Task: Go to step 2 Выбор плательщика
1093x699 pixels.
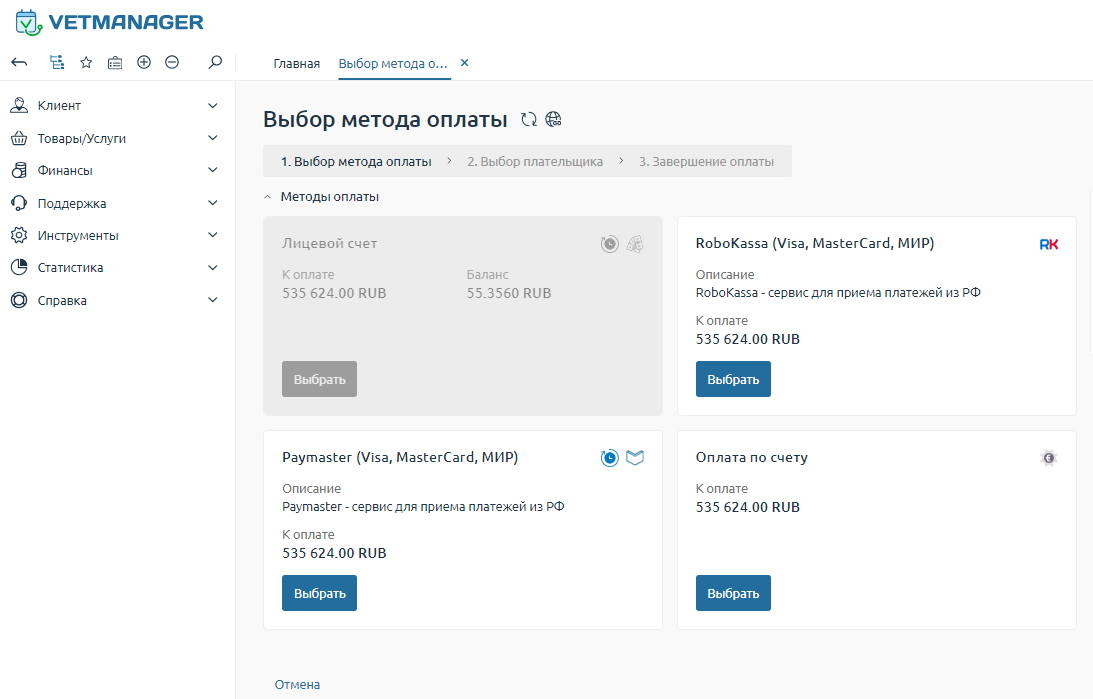Action: coord(535,161)
